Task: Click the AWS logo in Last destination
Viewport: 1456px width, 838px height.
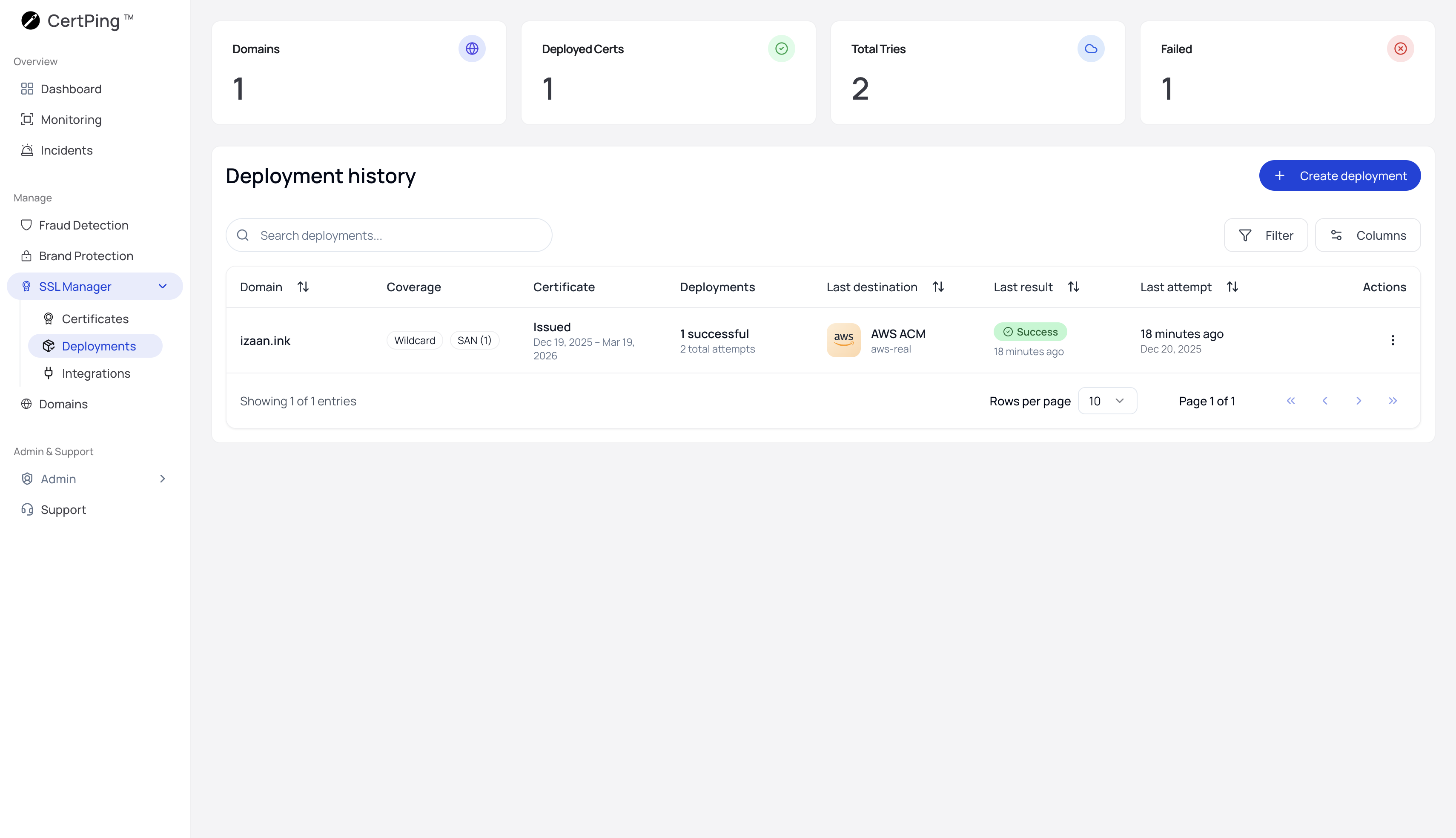Action: 843,340
